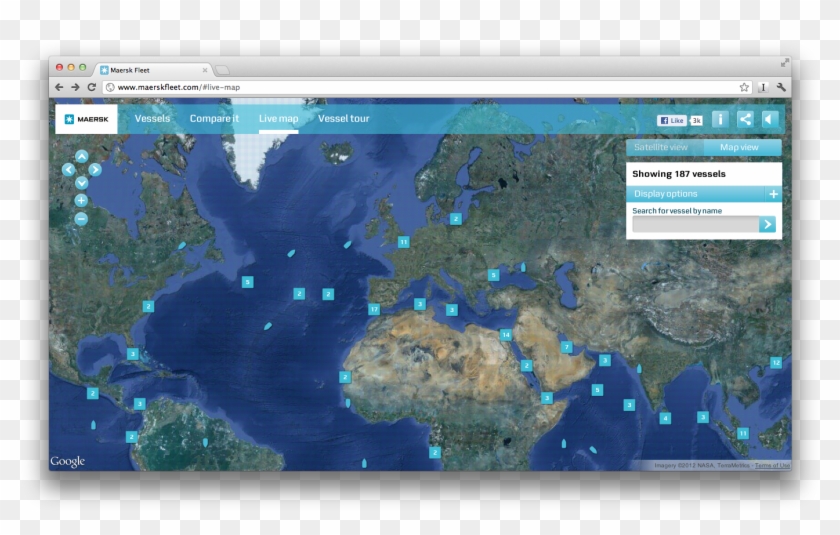Open the share icon menu
This screenshot has height=535, width=840.
(745, 119)
